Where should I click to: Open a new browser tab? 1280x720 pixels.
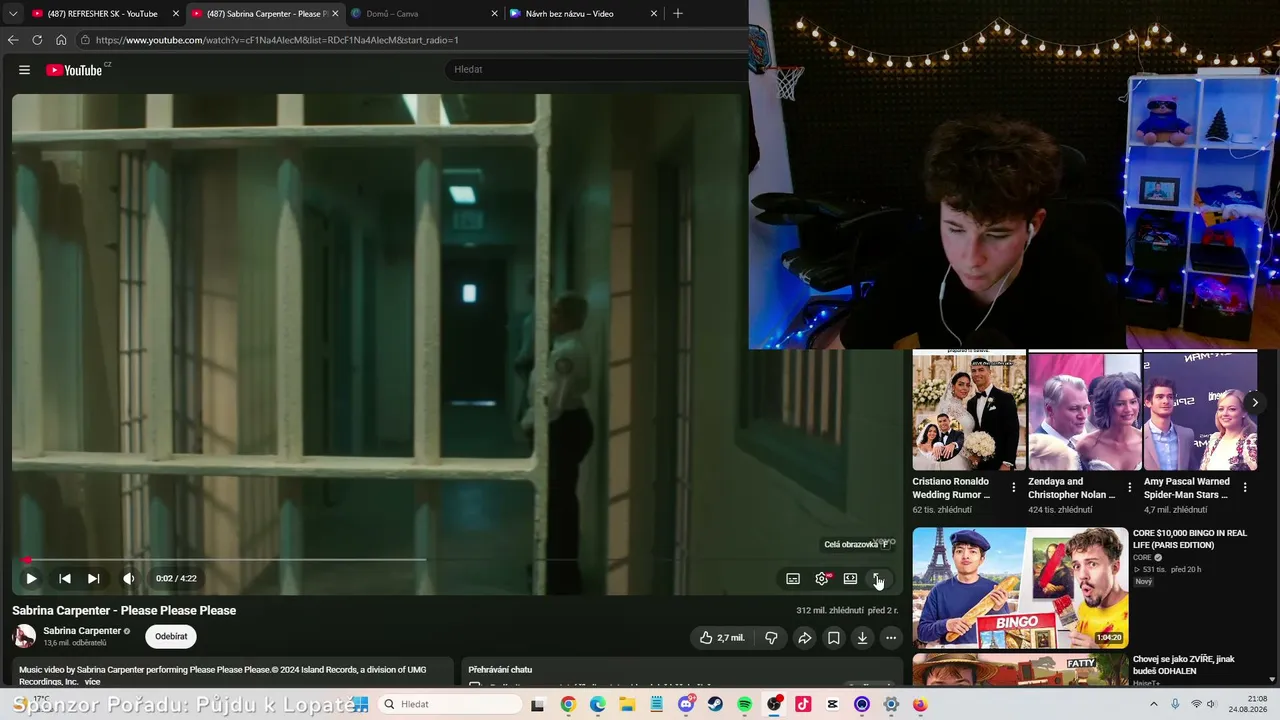click(678, 14)
